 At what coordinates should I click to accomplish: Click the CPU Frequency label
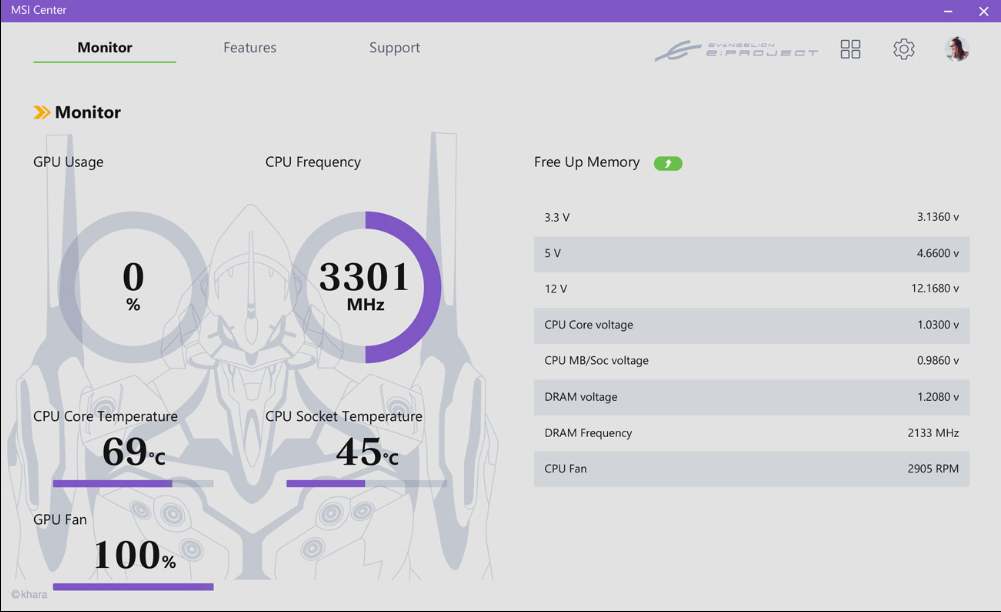pyautogui.click(x=313, y=162)
